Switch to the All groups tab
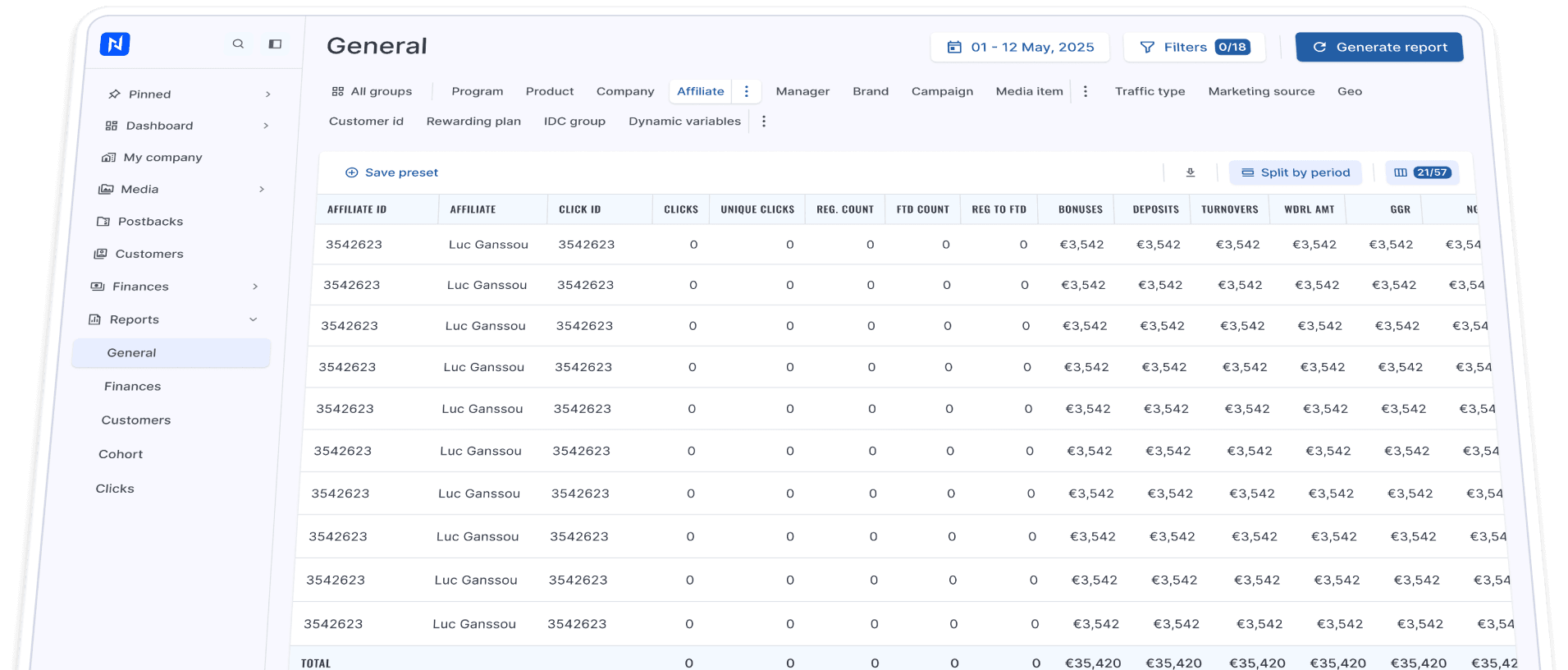 372,91
